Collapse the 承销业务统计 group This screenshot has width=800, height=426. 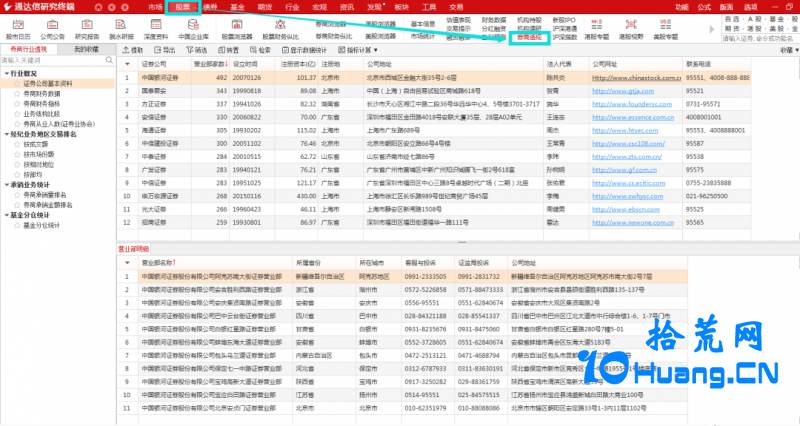7,185
